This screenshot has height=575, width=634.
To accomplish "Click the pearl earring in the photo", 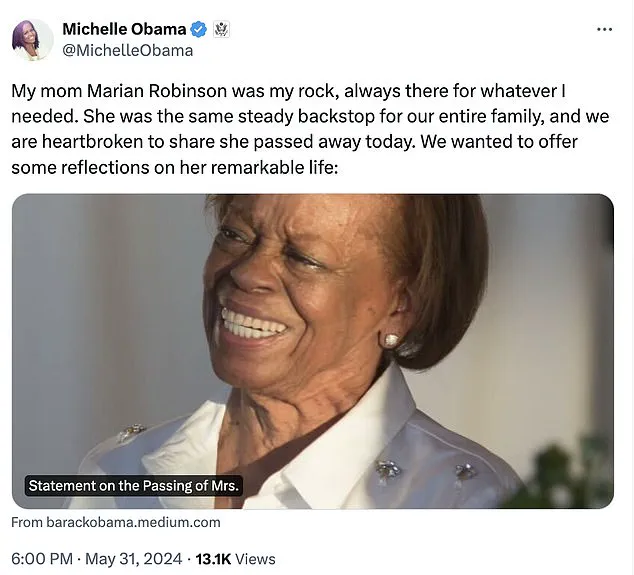I will tap(390, 340).
